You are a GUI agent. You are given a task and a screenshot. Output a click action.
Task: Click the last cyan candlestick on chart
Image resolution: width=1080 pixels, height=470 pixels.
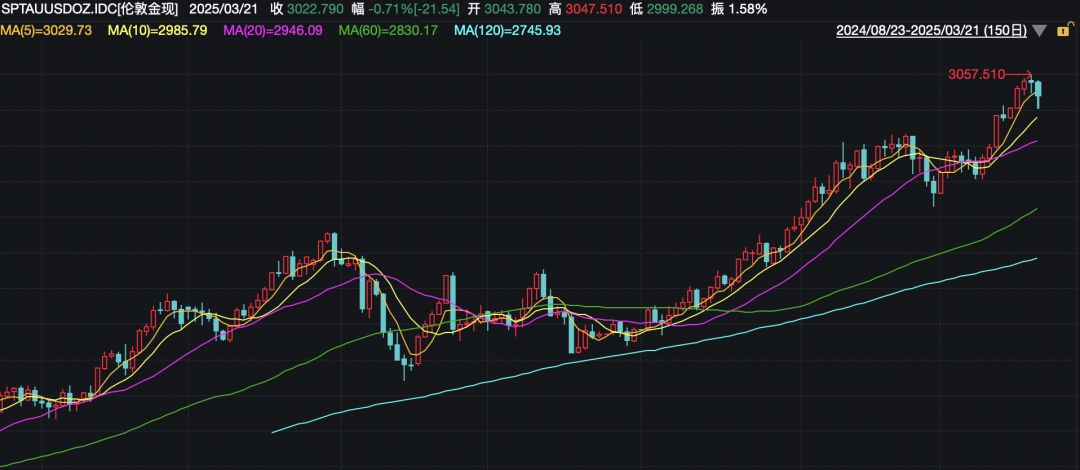pos(1039,93)
